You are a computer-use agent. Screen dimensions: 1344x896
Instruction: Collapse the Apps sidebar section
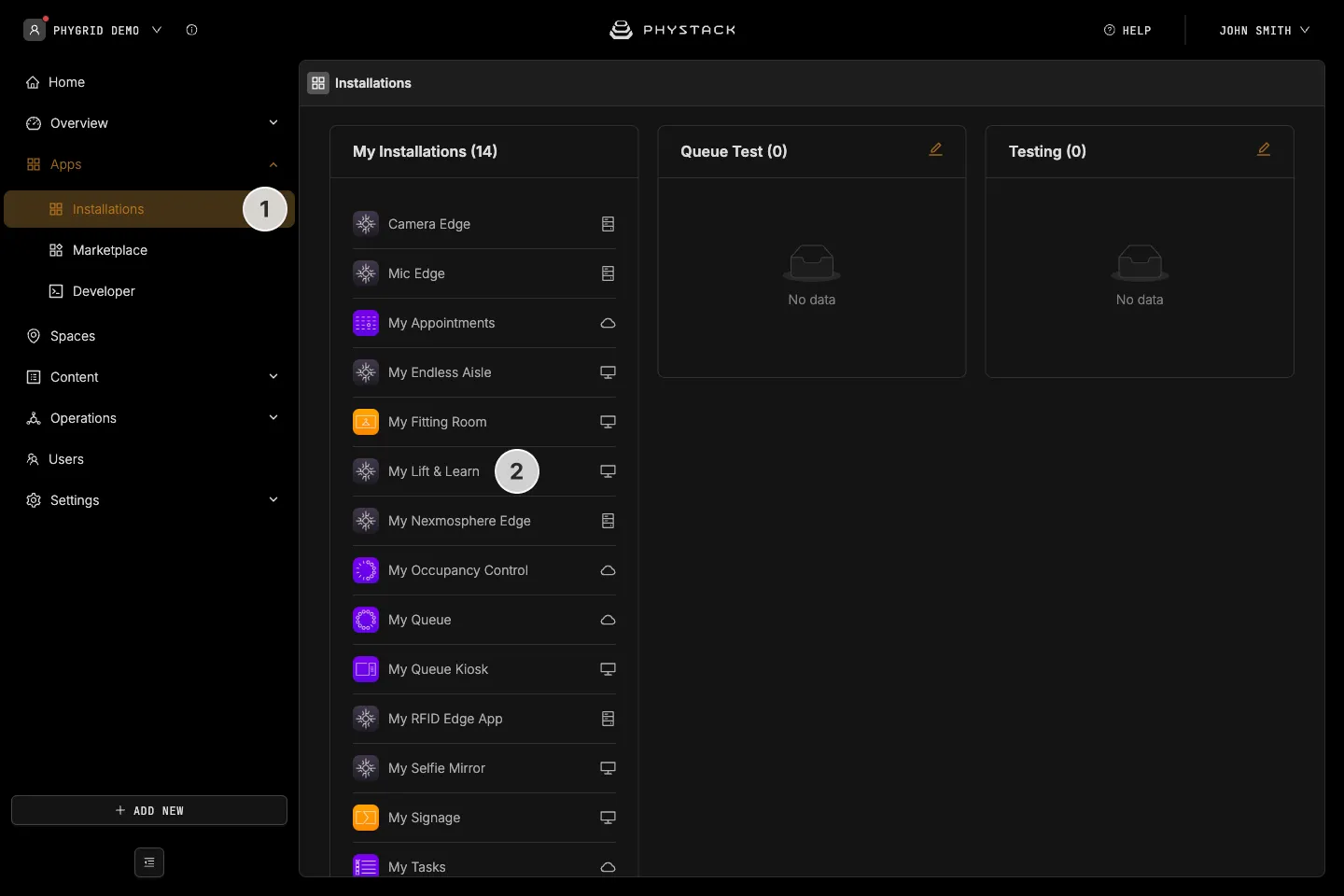[x=149, y=164]
